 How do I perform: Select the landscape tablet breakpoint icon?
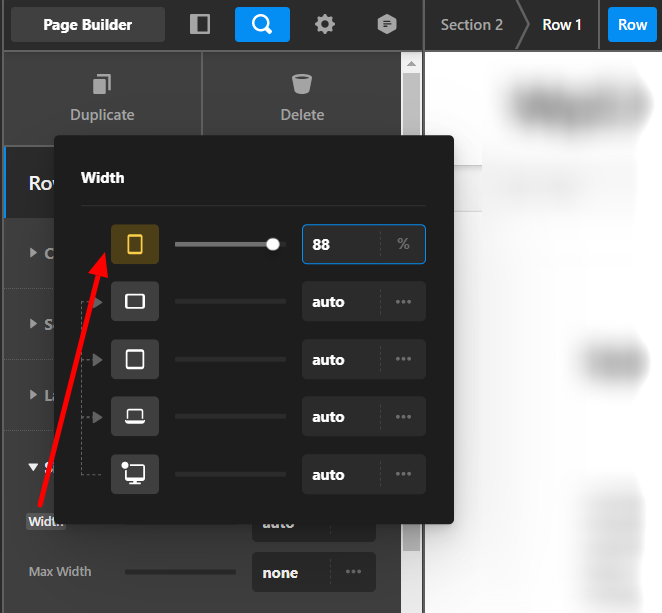135,302
